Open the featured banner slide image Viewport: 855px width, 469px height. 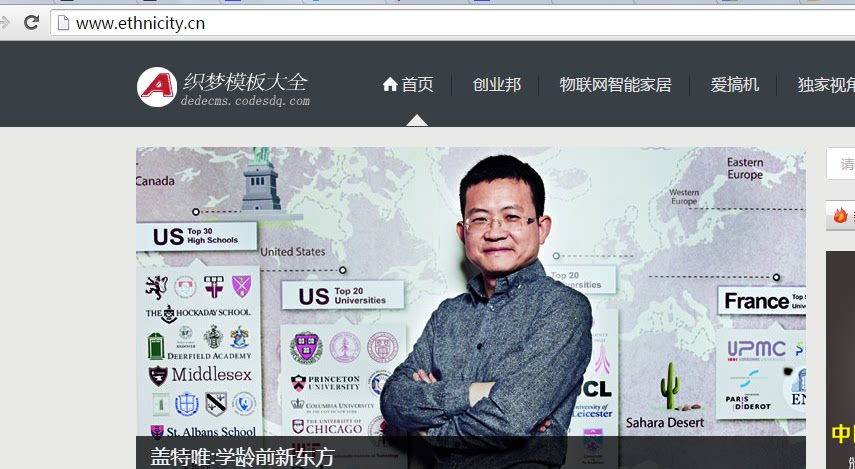pos(471,308)
